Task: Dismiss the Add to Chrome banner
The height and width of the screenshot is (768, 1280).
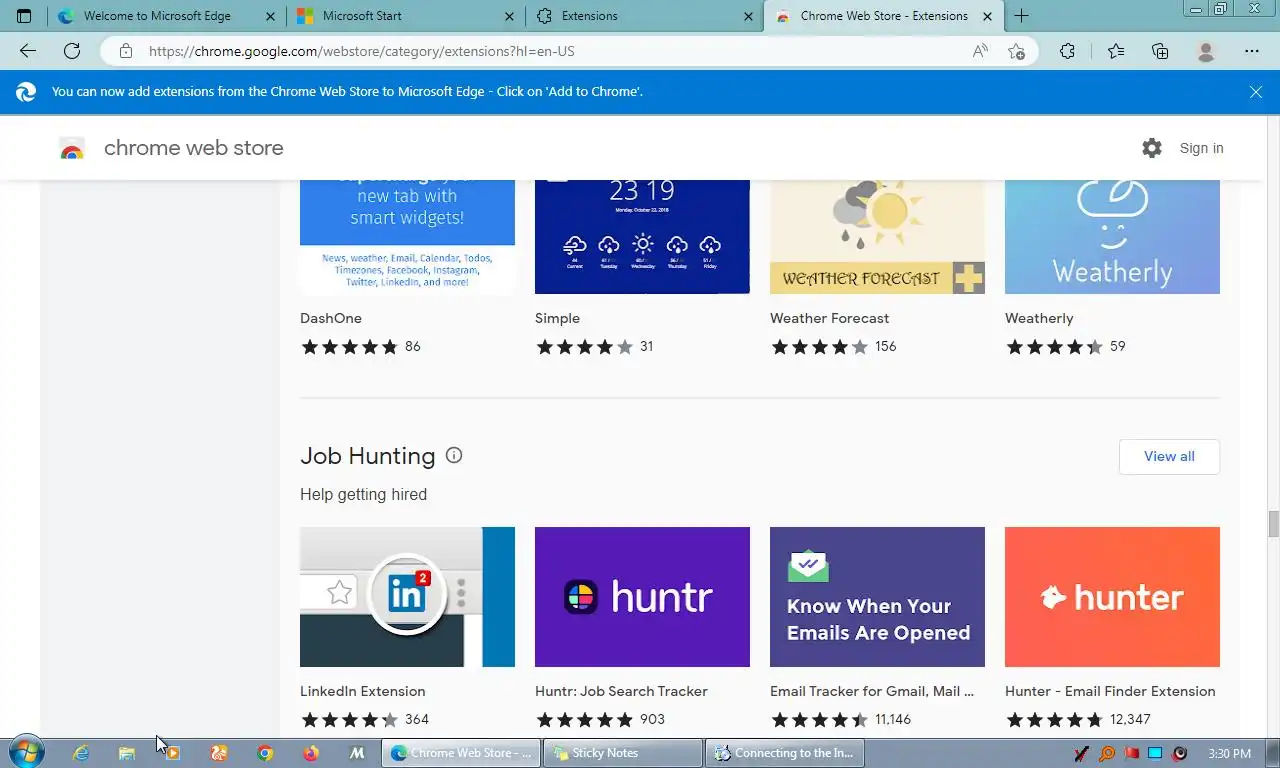Action: [1256, 92]
